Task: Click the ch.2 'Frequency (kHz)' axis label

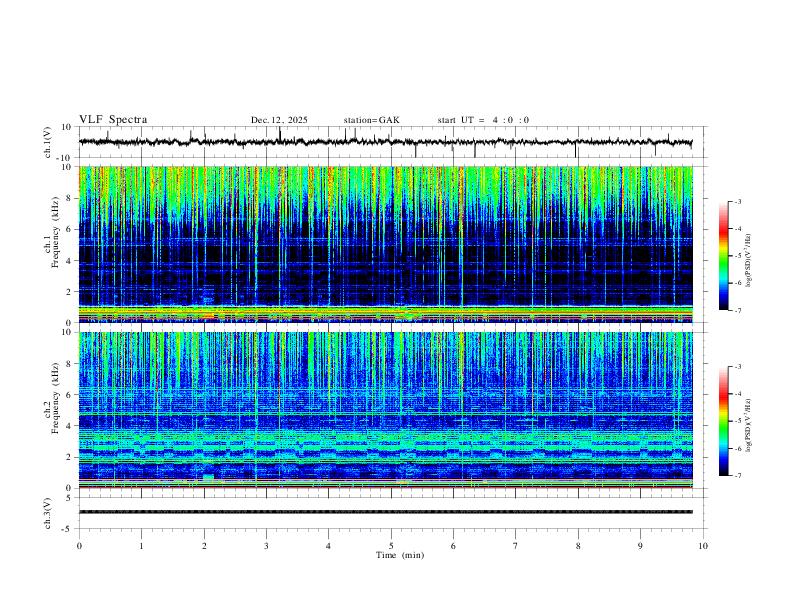Action: (56, 398)
